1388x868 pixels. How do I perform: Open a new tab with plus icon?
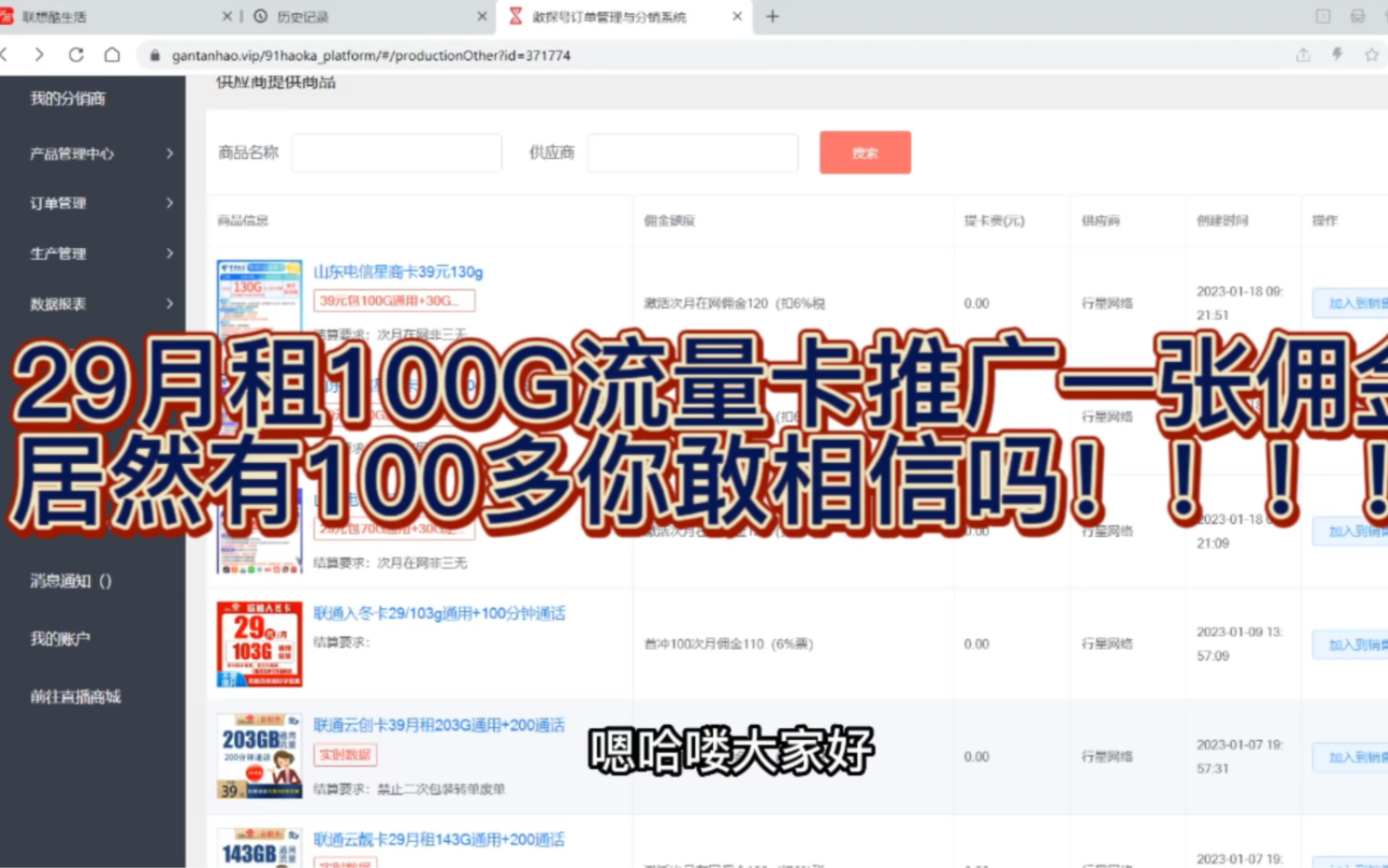coord(772,16)
